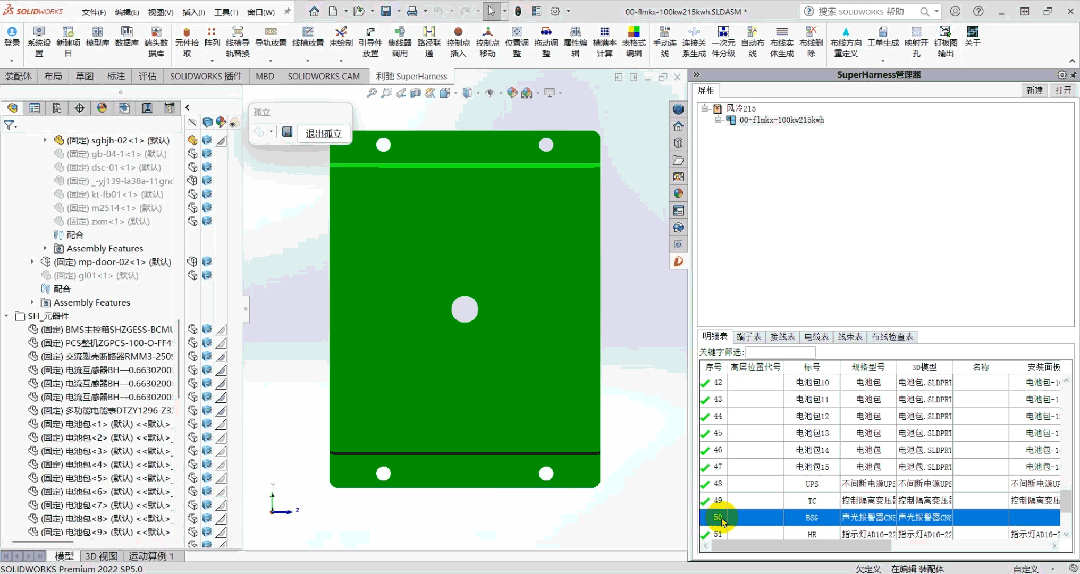The height and width of the screenshot is (574, 1080).
Task: Expand the lower Assembly Features node
Action: (x=32, y=303)
